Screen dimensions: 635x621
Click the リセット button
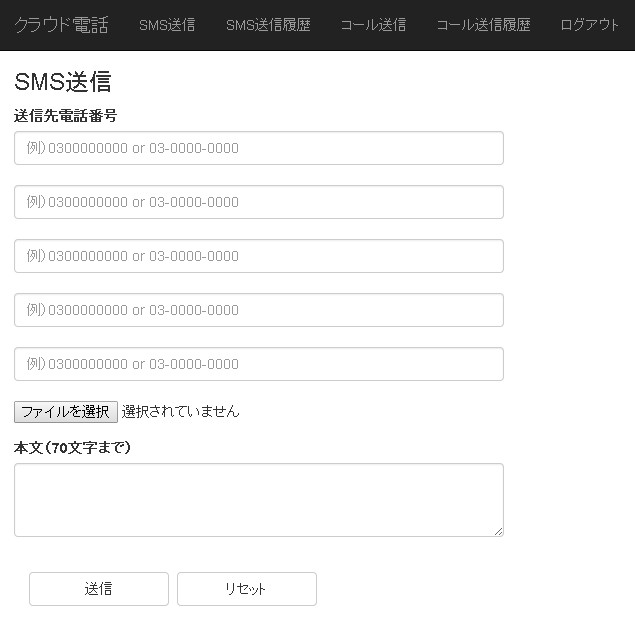(x=246, y=589)
